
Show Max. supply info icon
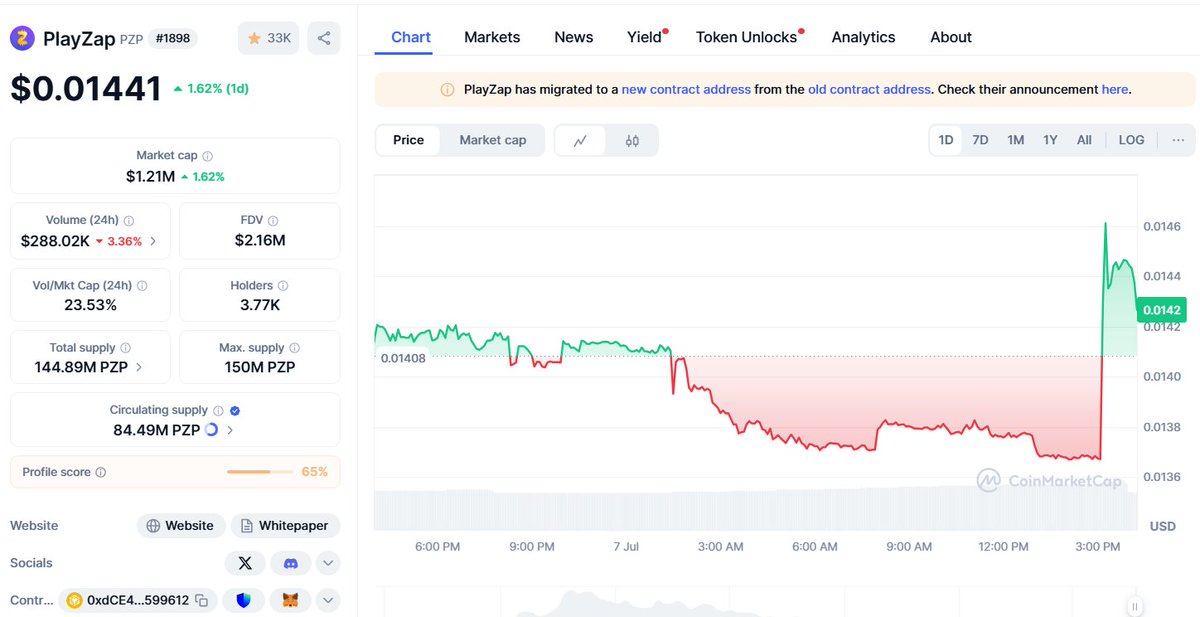[294, 348]
